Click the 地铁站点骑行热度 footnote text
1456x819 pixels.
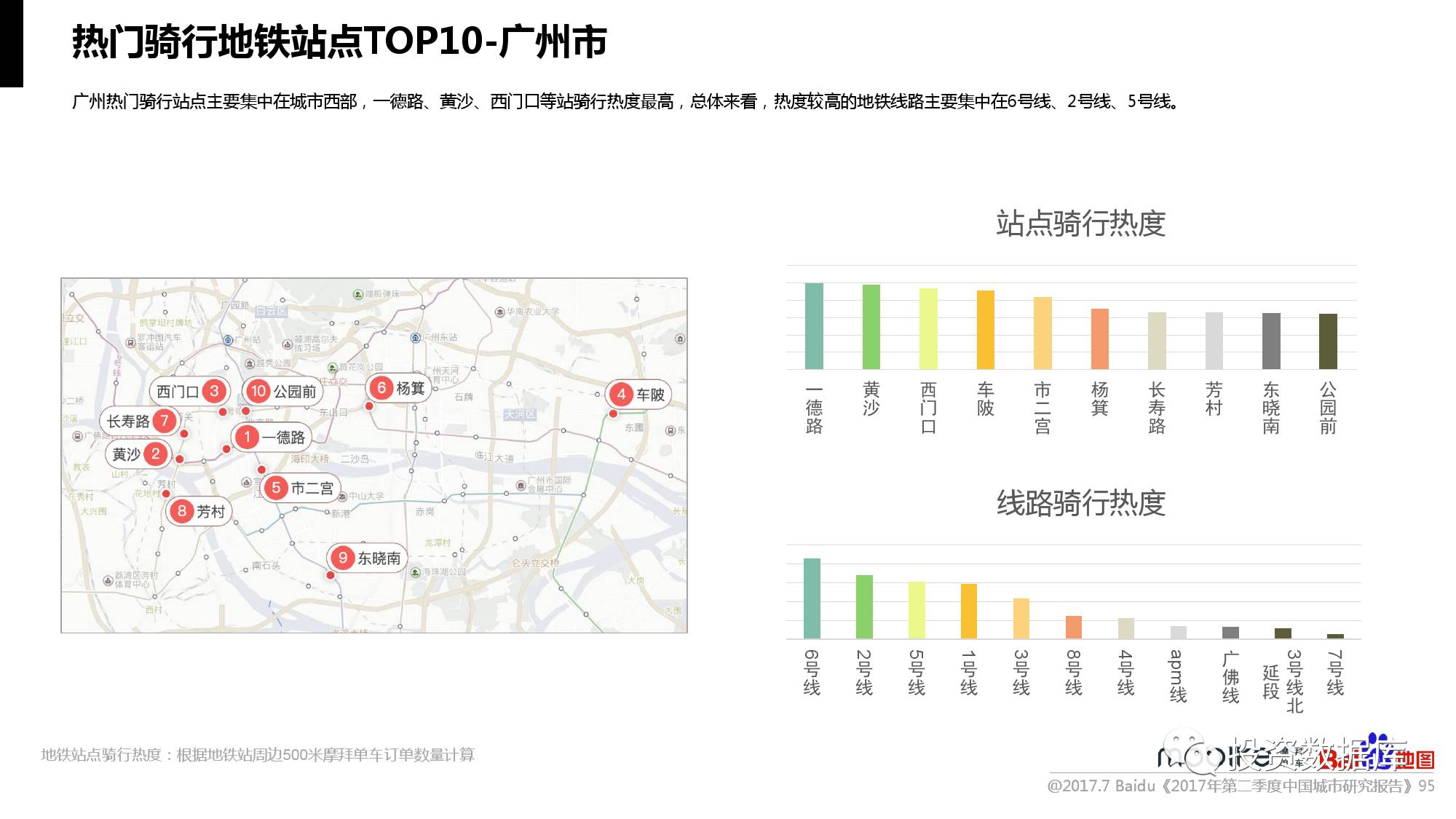[x=258, y=755]
